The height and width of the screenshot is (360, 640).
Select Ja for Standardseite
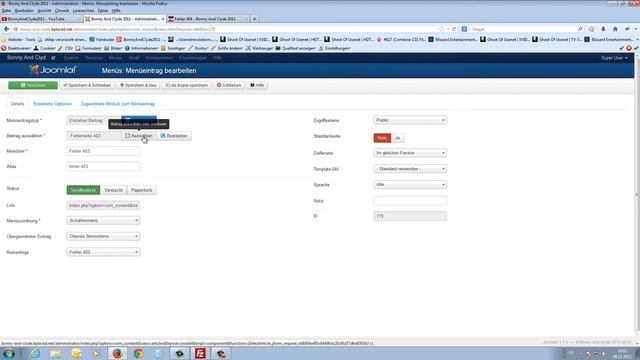click(397, 138)
